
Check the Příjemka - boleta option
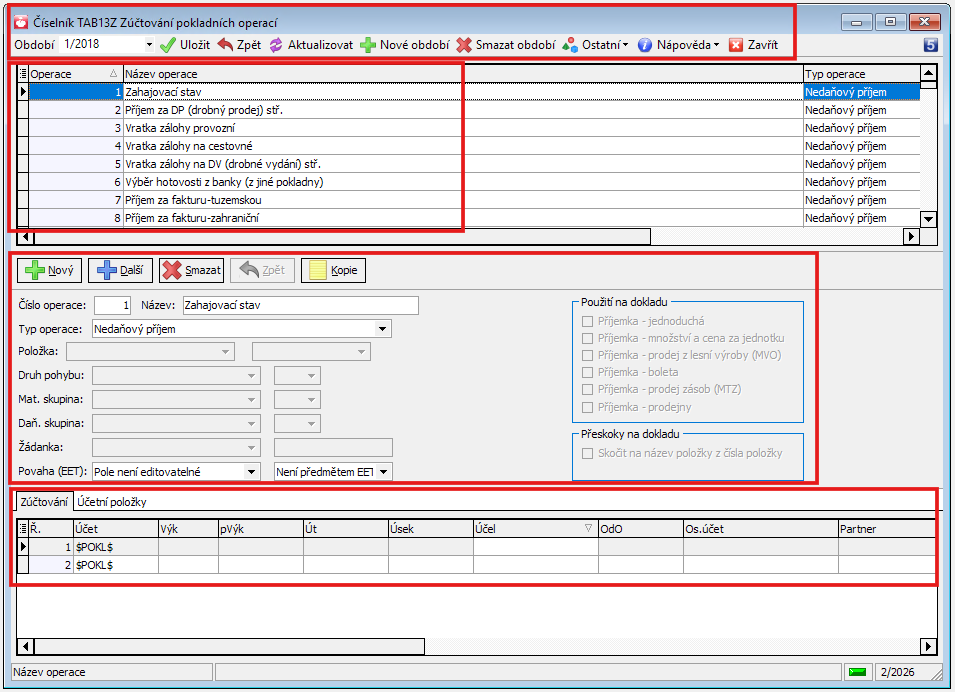coord(587,372)
